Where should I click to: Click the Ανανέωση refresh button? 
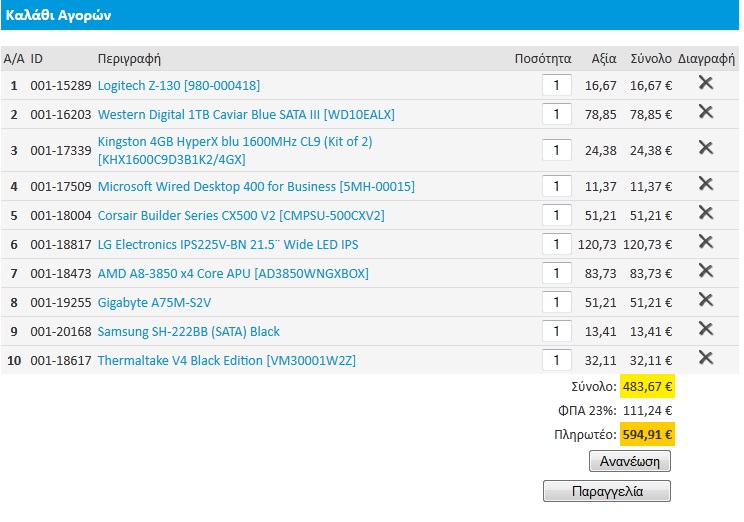(630, 461)
